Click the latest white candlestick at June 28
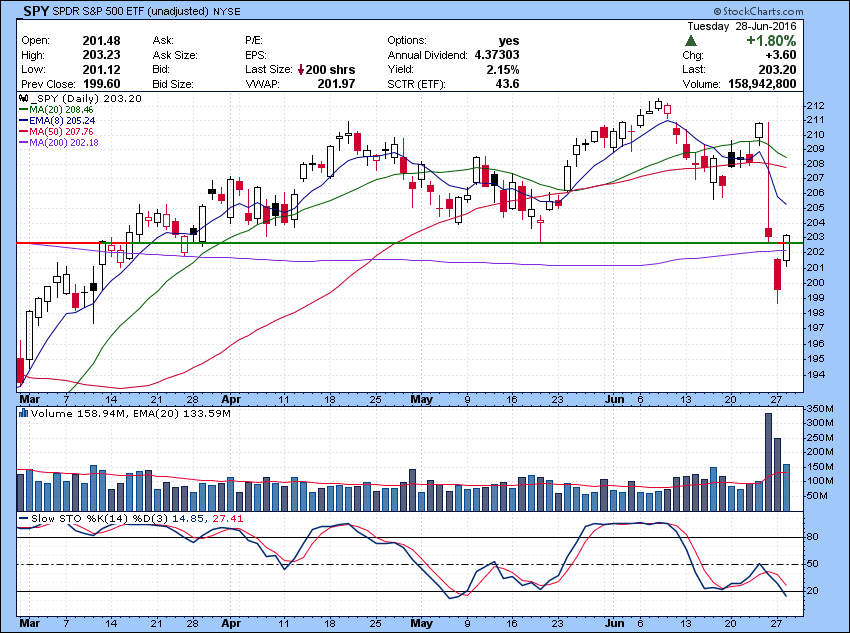Viewport: 850px width, 633px height. [x=787, y=248]
